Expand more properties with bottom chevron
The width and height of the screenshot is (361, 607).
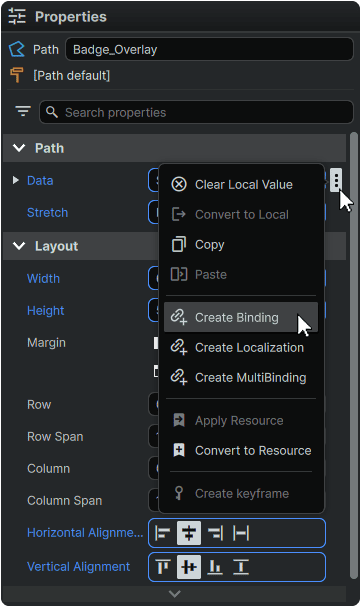(175, 593)
